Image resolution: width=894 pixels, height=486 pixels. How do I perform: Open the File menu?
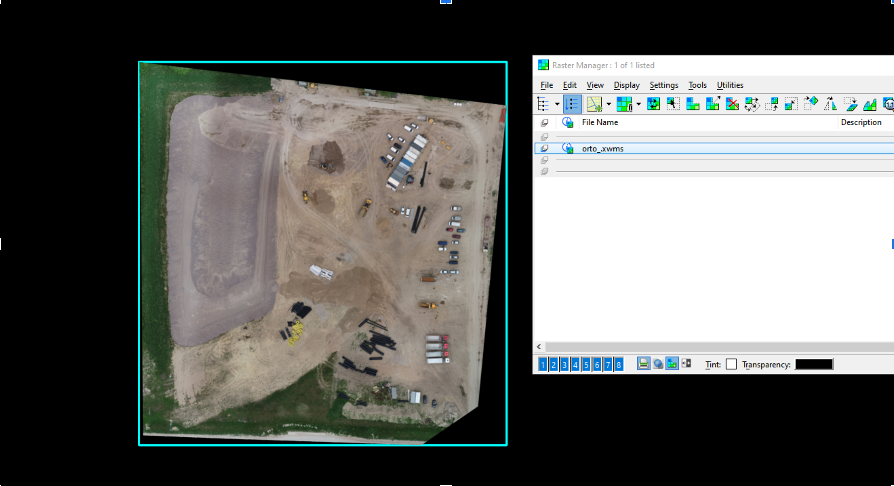546,85
